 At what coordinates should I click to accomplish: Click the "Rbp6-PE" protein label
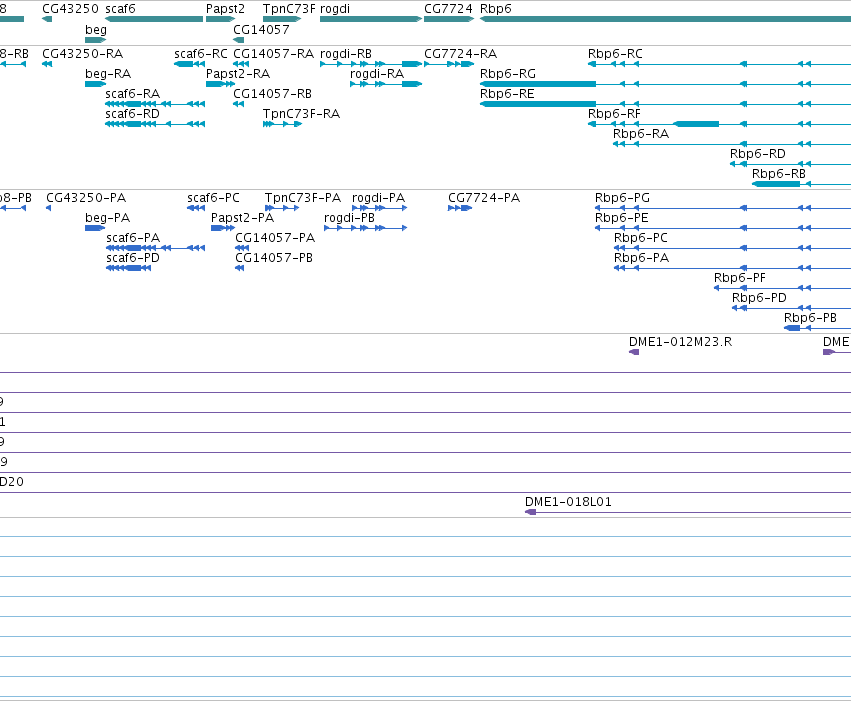click(622, 218)
